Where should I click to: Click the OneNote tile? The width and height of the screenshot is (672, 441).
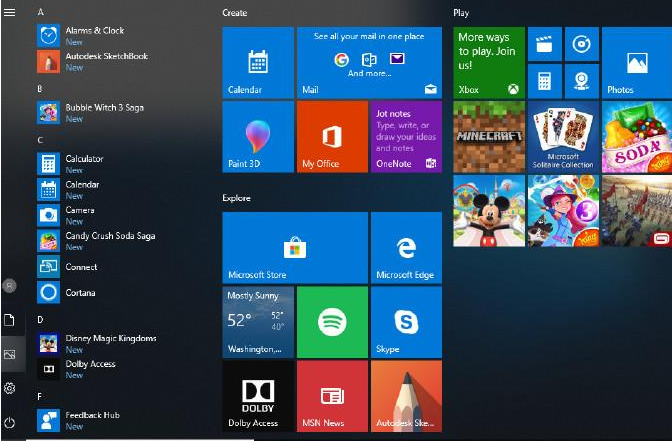[406, 136]
